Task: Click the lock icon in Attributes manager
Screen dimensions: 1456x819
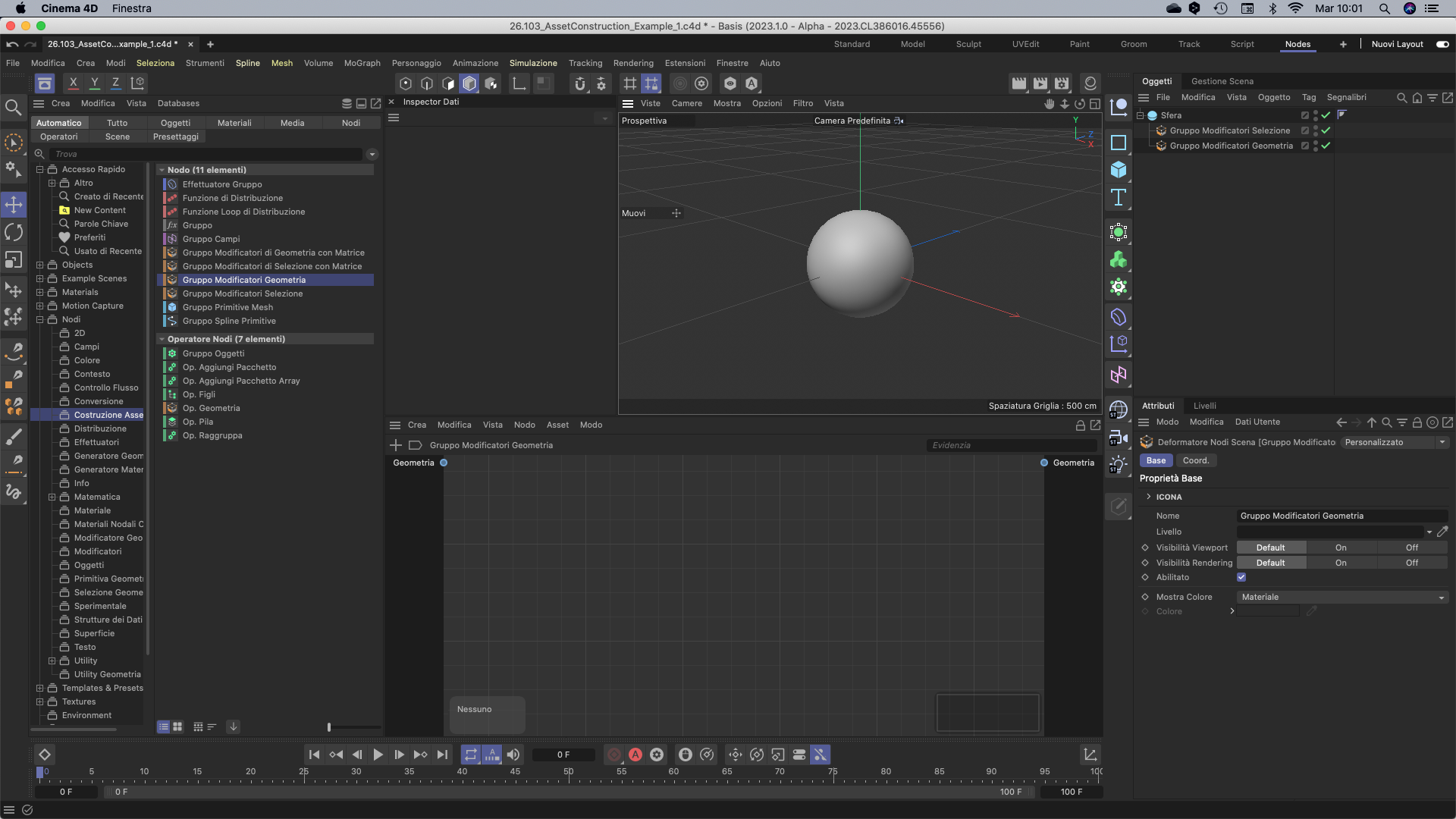Action: click(x=1417, y=422)
